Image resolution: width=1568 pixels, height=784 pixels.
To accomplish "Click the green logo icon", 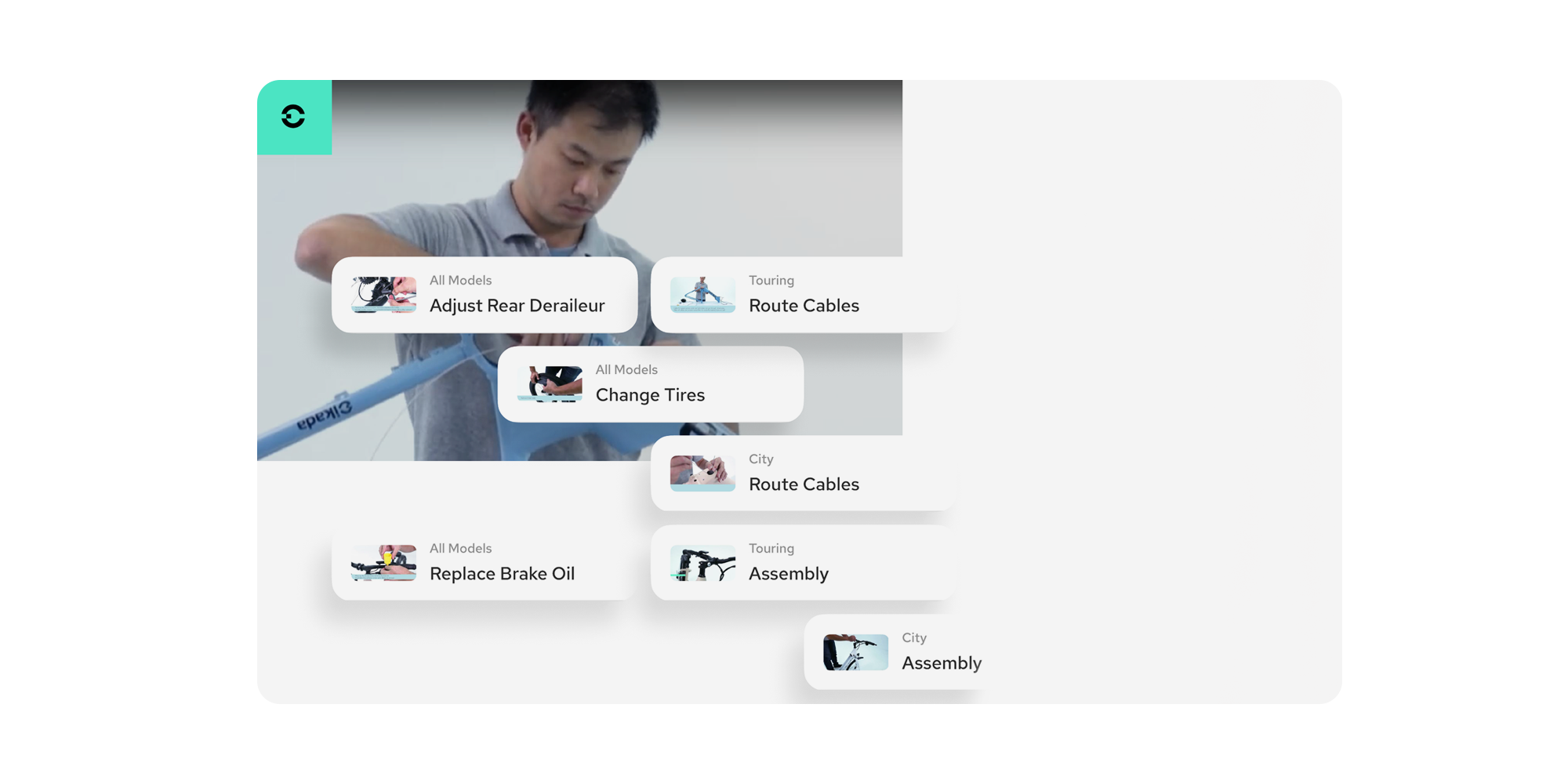I will pos(294,117).
